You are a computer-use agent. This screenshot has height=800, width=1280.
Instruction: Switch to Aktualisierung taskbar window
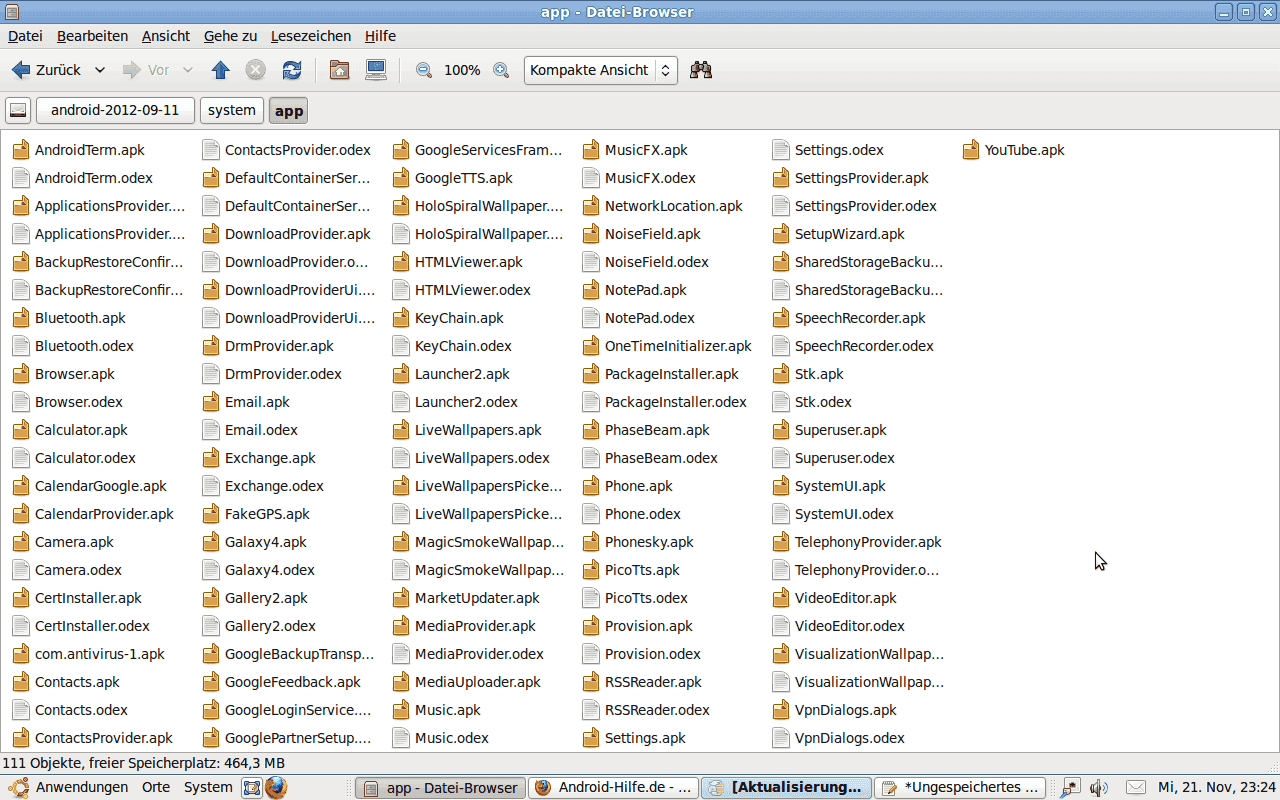(786, 787)
